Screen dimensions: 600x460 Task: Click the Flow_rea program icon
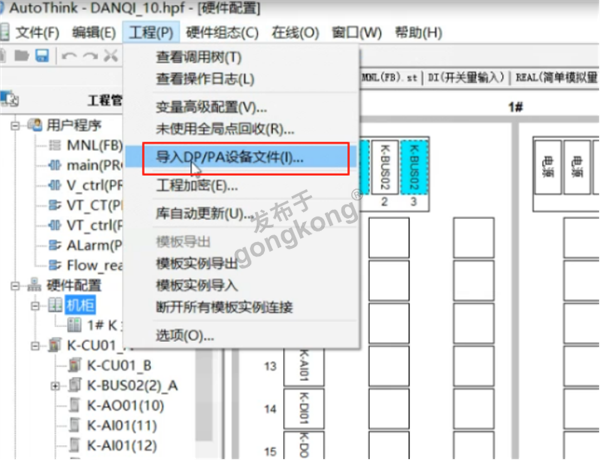click(55, 265)
